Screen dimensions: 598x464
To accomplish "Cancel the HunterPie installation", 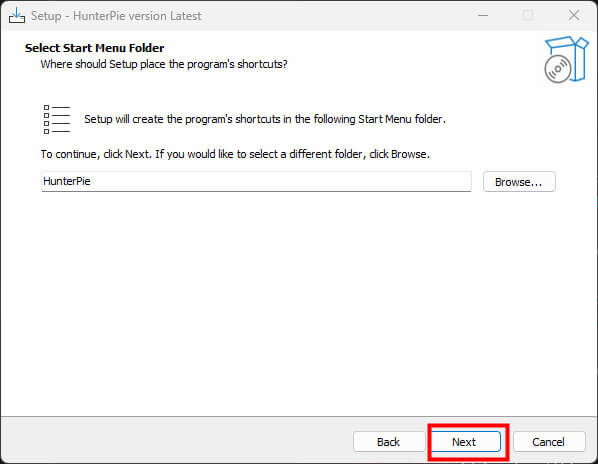I will click(x=549, y=442).
